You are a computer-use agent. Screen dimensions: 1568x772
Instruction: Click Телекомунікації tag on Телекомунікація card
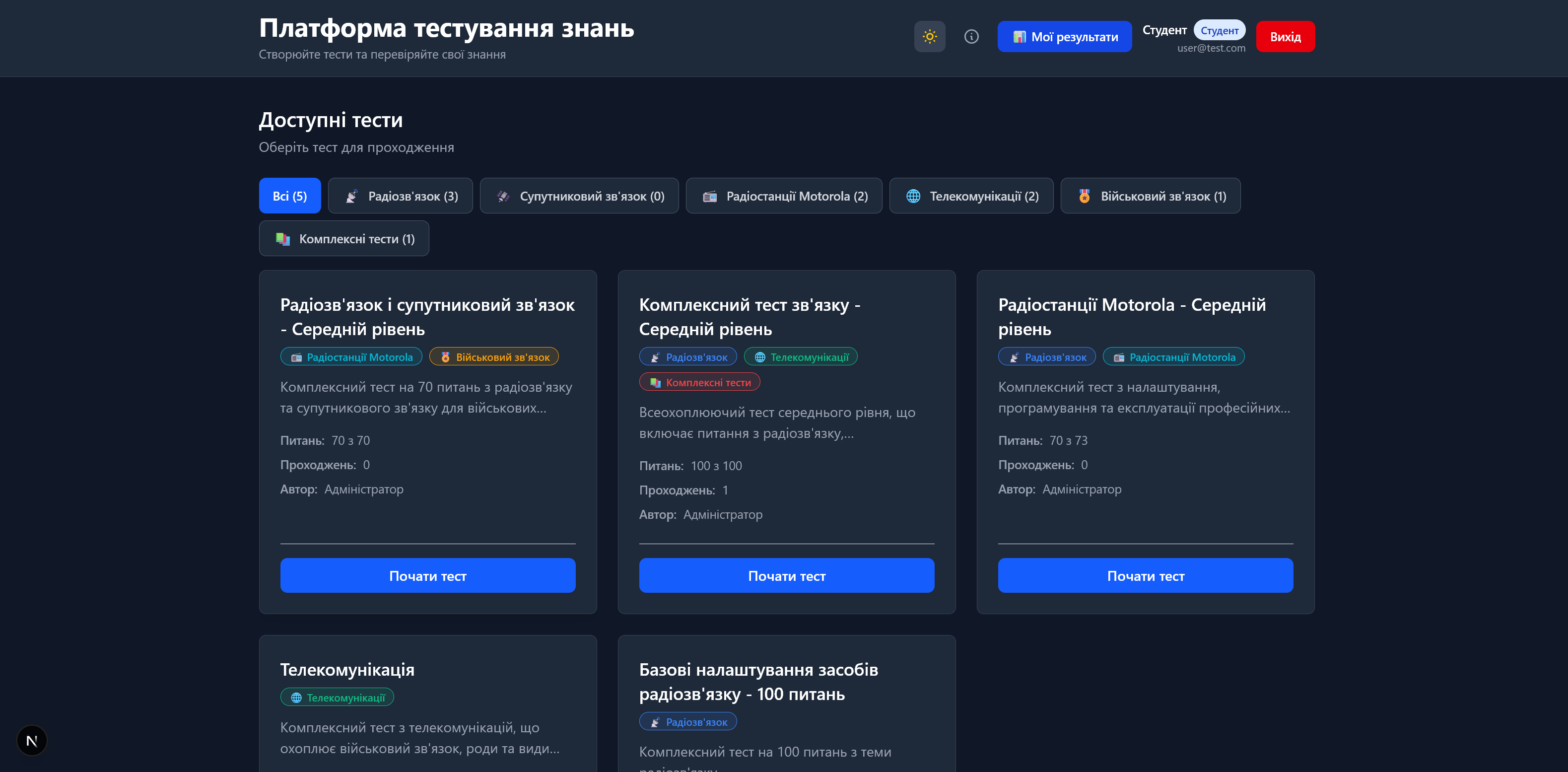tap(337, 697)
